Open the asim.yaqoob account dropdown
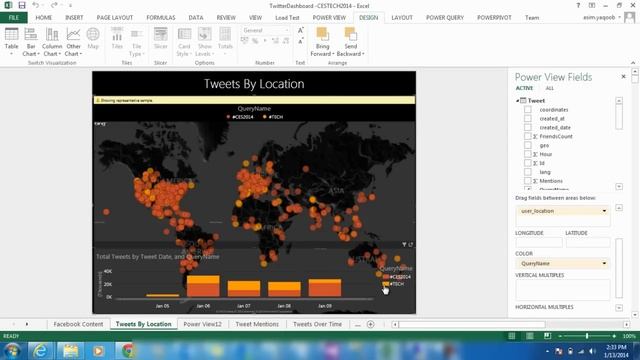This screenshot has width=640, height=360. tap(620, 18)
